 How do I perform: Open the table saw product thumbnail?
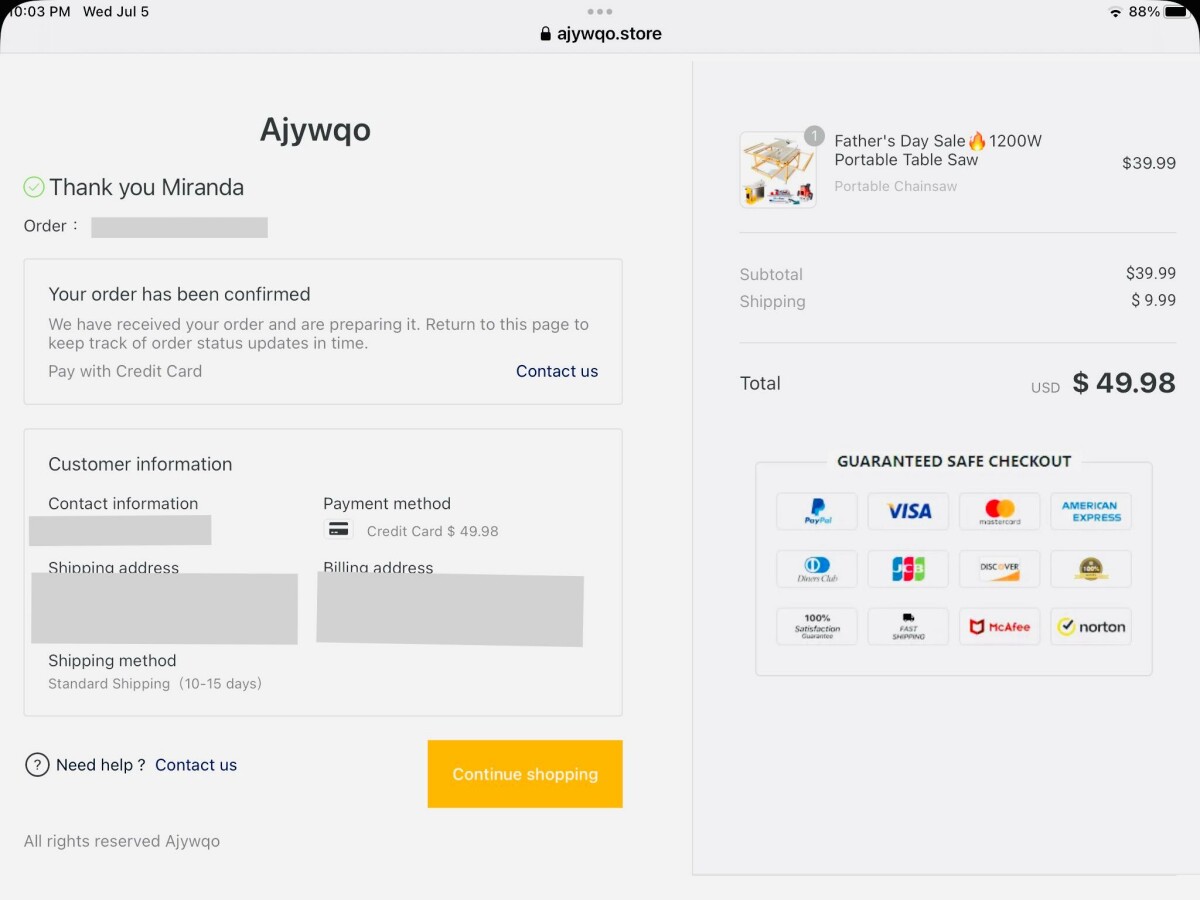(x=778, y=170)
